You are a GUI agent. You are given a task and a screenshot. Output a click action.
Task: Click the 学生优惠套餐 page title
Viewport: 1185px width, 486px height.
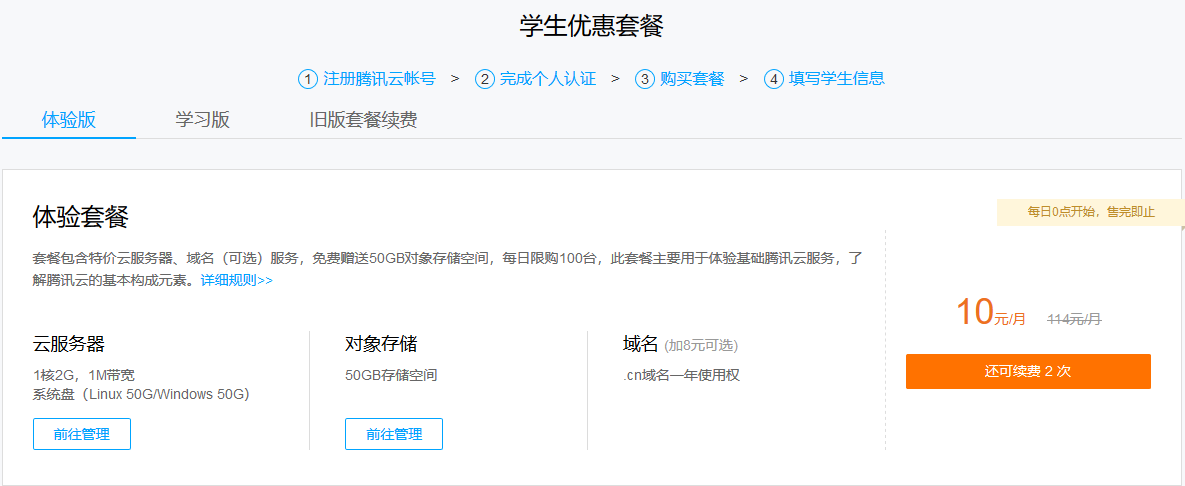[592, 26]
